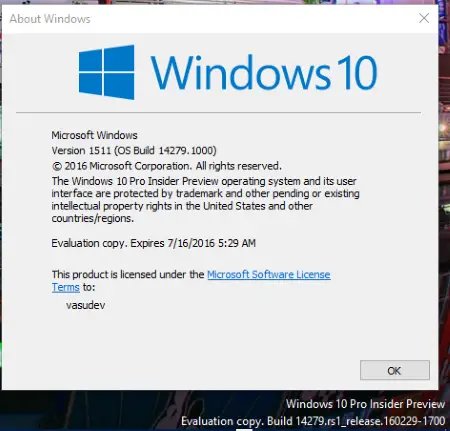The image size is (450, 431).
Task: Click the About Windows title bar text
Action: click(50, 19)
